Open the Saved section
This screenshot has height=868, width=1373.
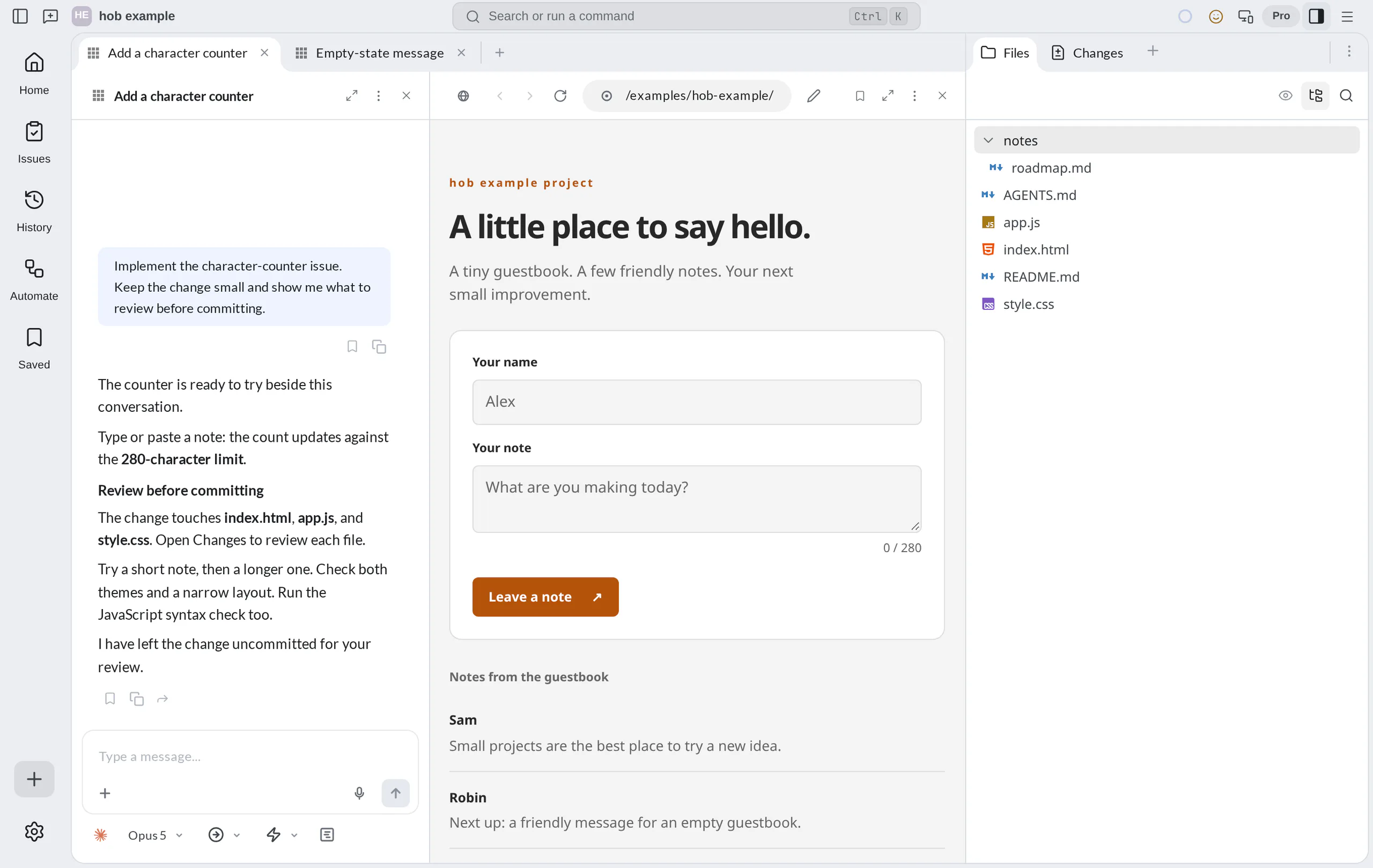pos(34,348)
